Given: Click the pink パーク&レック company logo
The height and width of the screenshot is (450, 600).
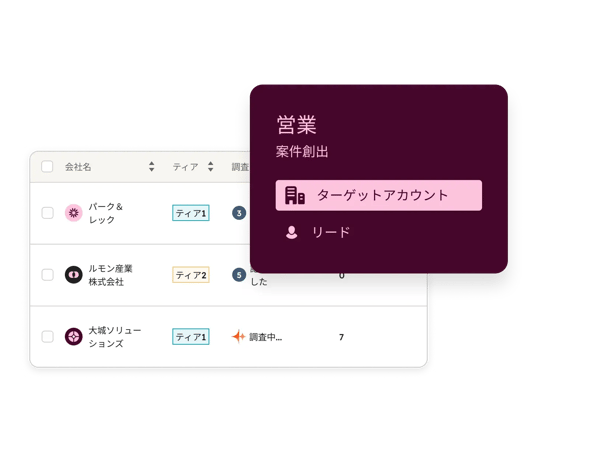Looking at the screenshot, I should (73, 213).
